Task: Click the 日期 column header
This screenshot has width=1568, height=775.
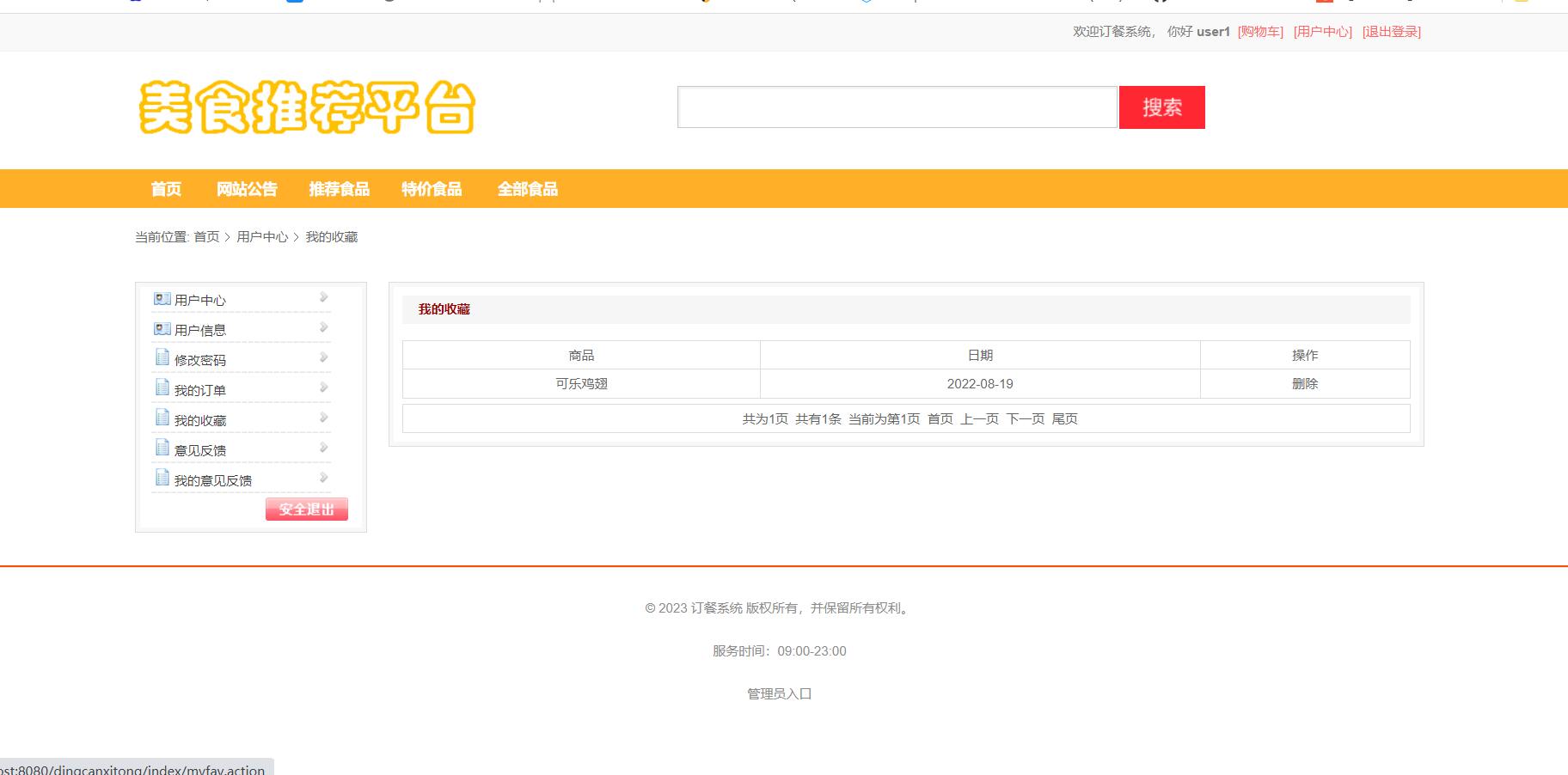Action: (x=980, y=355)
